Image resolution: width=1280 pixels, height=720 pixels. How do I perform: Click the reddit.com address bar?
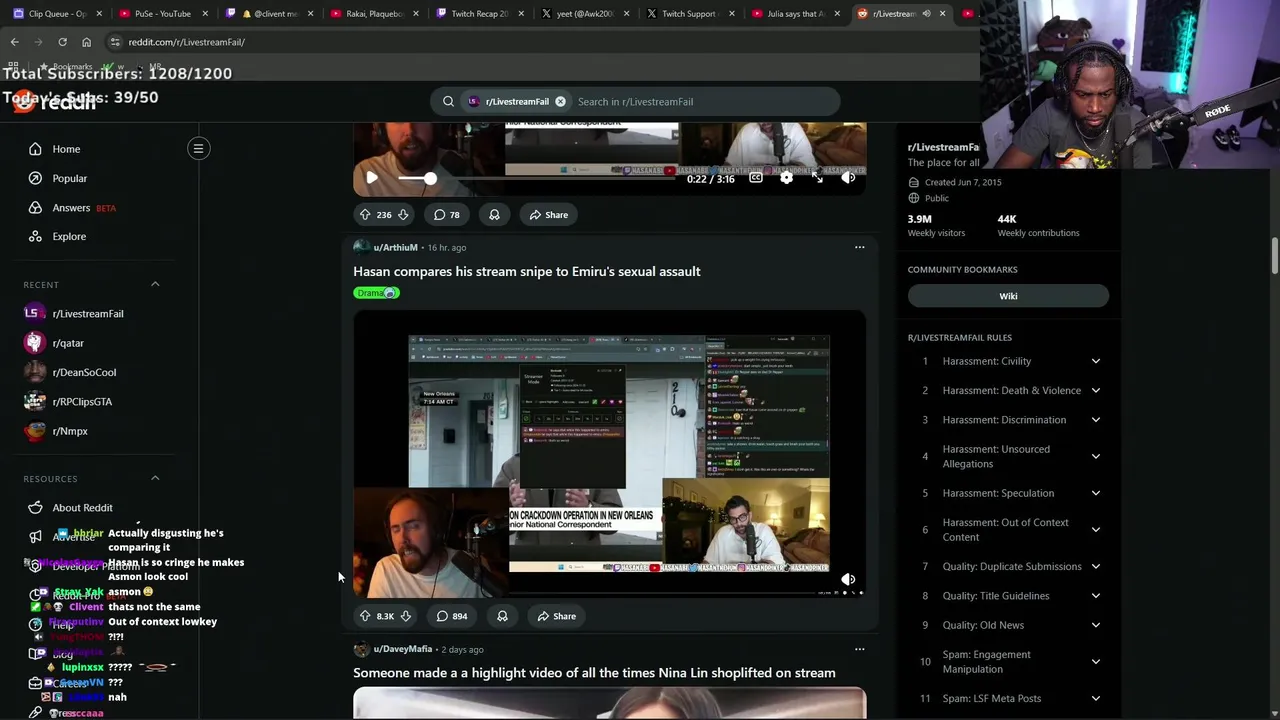pos(540,42)
